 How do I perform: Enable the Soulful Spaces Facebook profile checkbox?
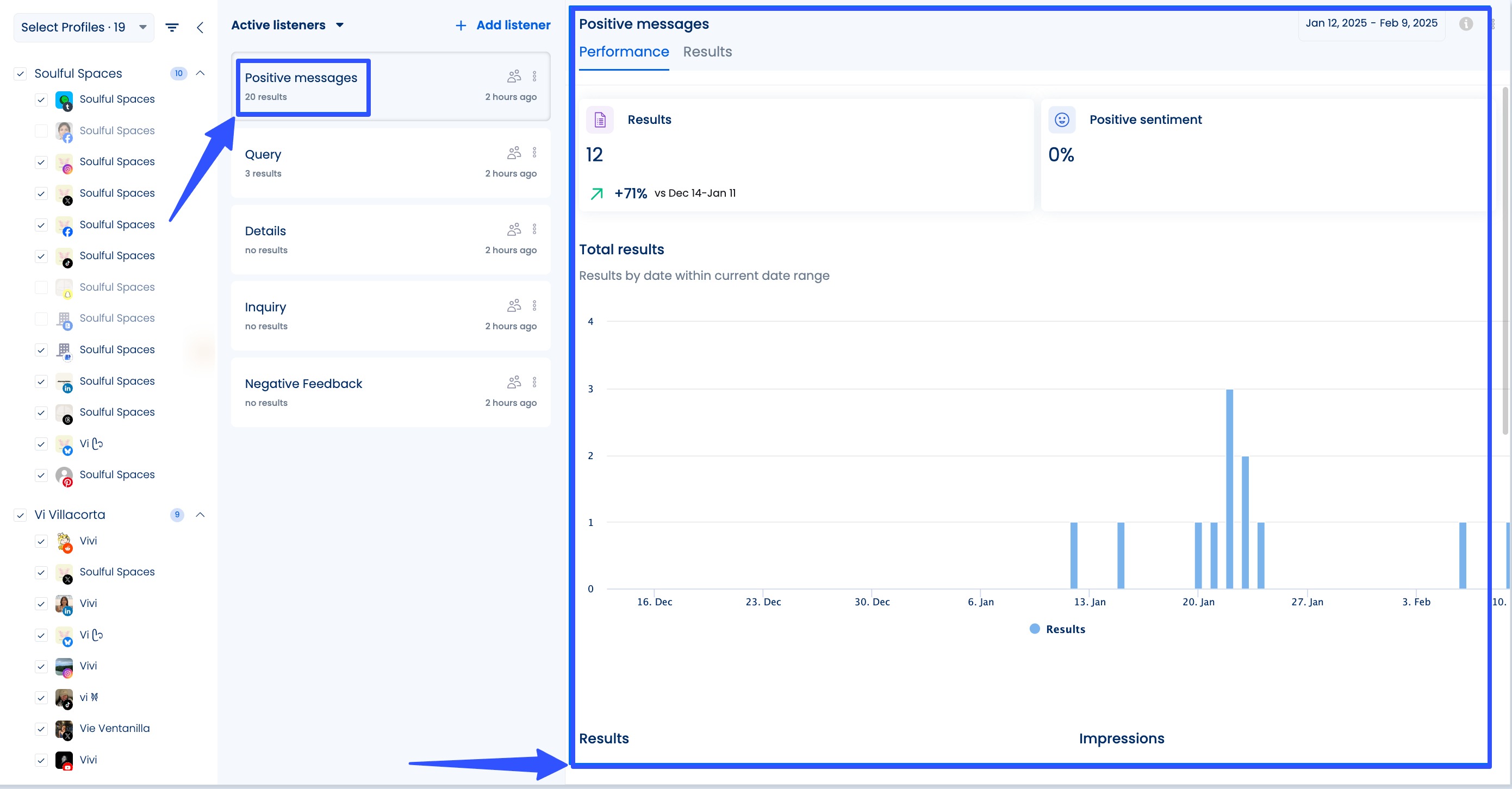pyautogui.click(x=41, y=131)
